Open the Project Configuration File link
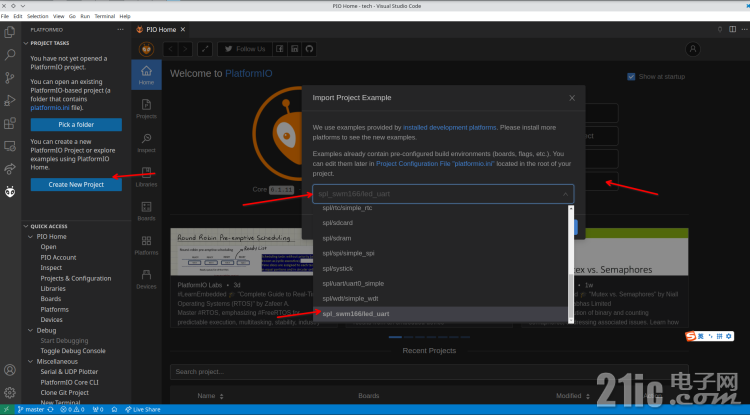 pyautogui.click(x=435, y=164)
